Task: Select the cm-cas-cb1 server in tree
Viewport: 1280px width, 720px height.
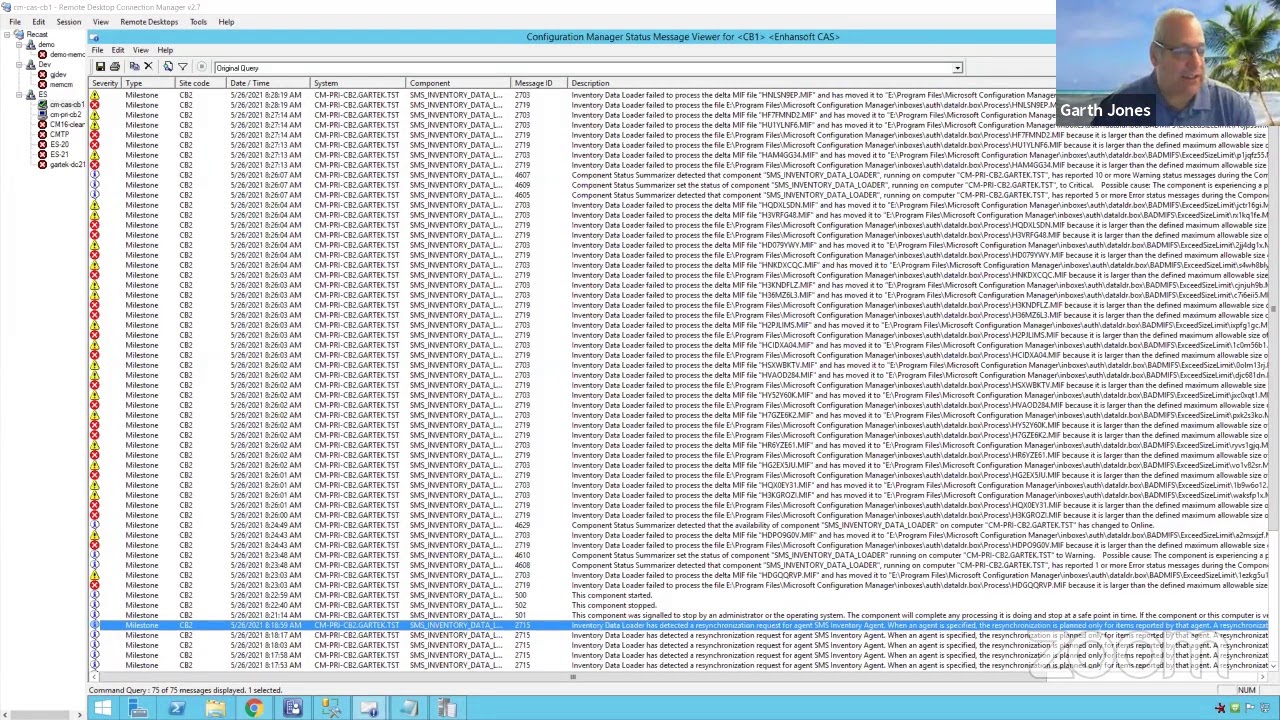Action: click(68, 105)
